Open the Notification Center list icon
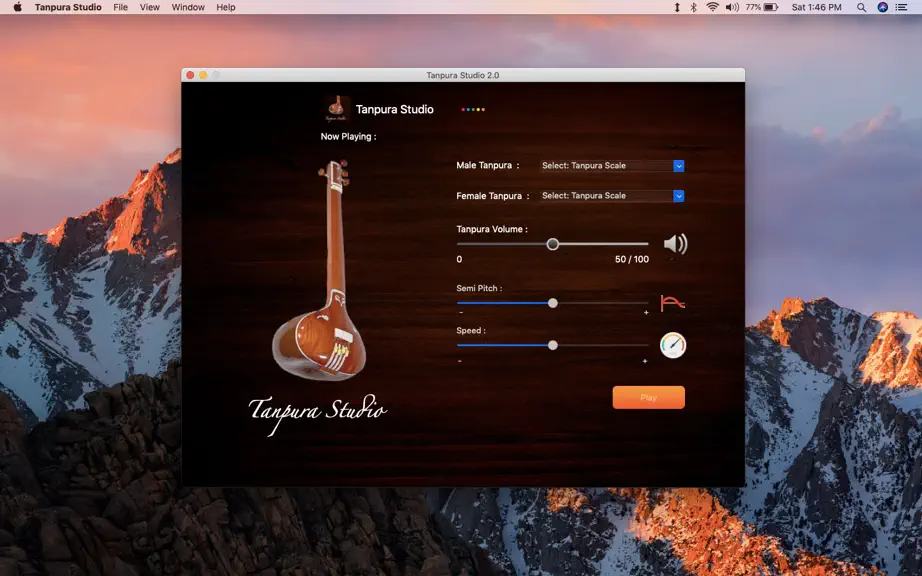 (x=901, y=7)
